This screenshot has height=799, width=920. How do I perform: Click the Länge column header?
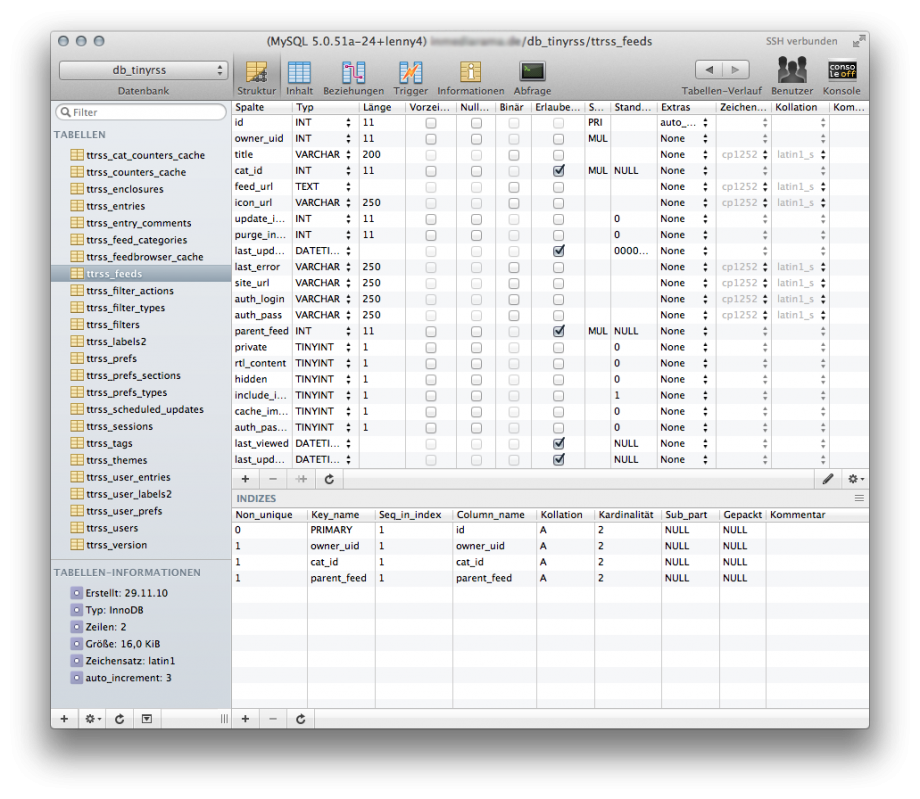coord(382,107)
